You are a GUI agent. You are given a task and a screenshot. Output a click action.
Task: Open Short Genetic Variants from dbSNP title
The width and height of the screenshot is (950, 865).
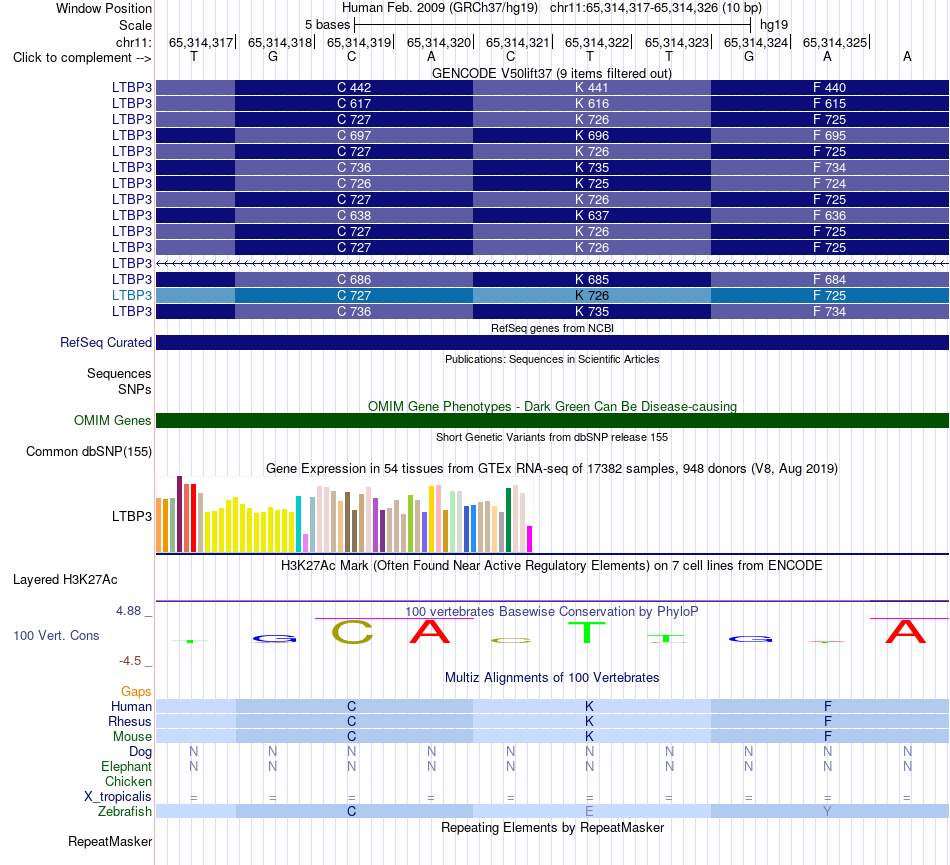tap(552, 437)
